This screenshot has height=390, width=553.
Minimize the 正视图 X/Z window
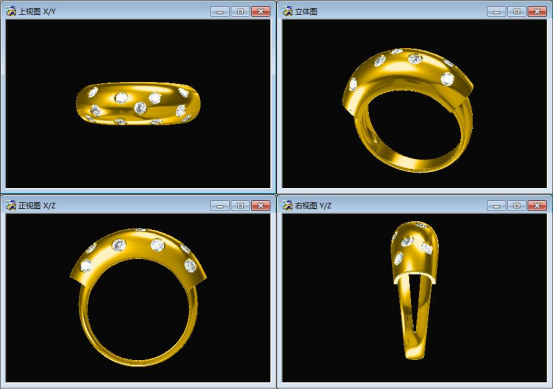pyautogui.click(x=220, y=205)
